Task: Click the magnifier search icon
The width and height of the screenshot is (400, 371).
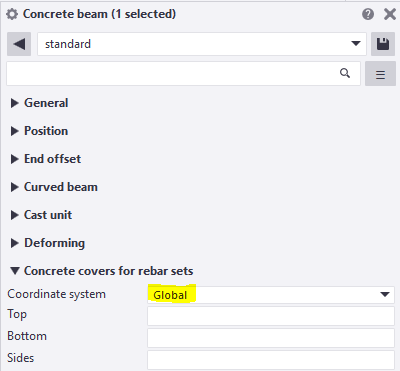Action: coord(345,73)
